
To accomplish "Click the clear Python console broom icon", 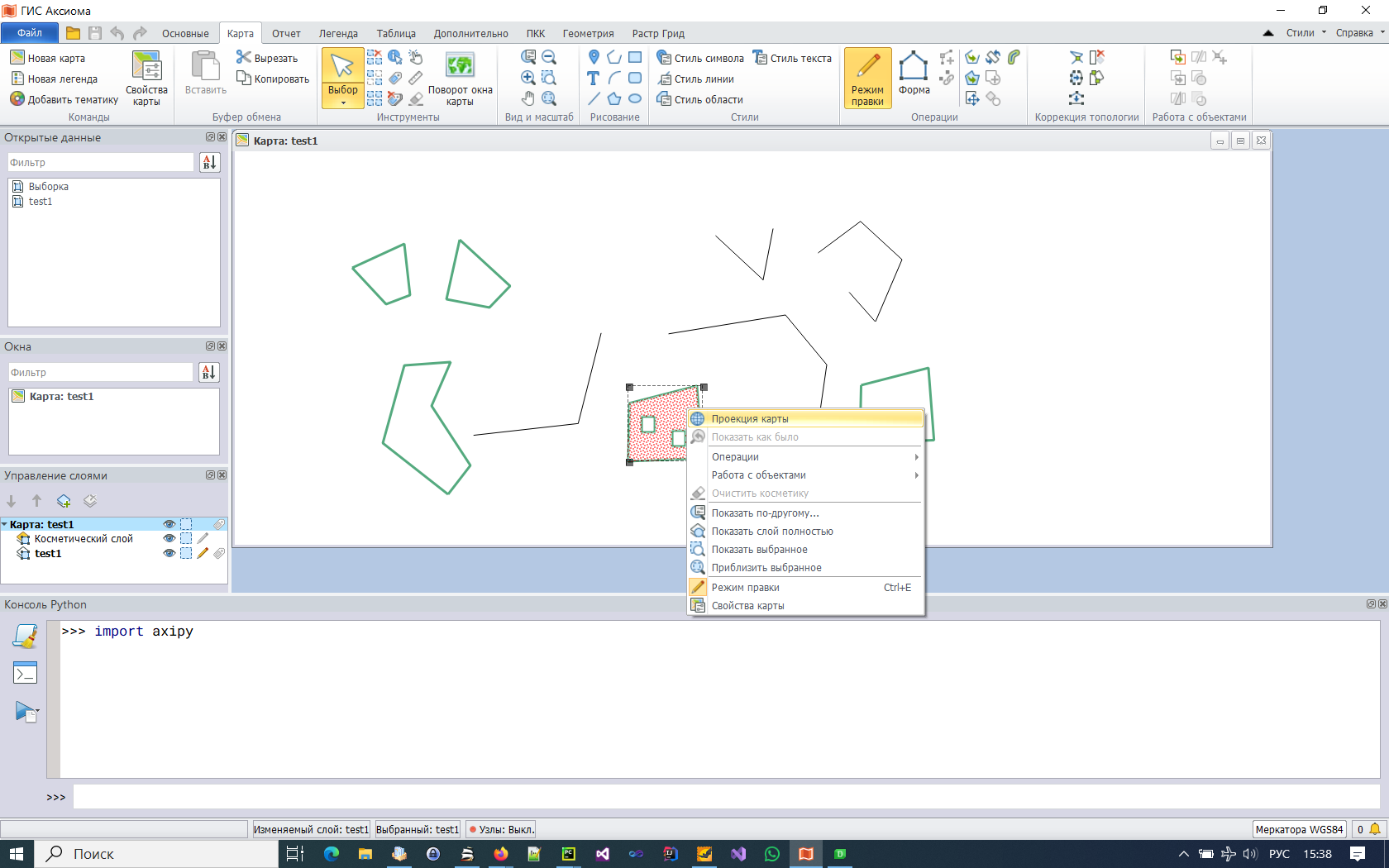I will coord(26,636).
